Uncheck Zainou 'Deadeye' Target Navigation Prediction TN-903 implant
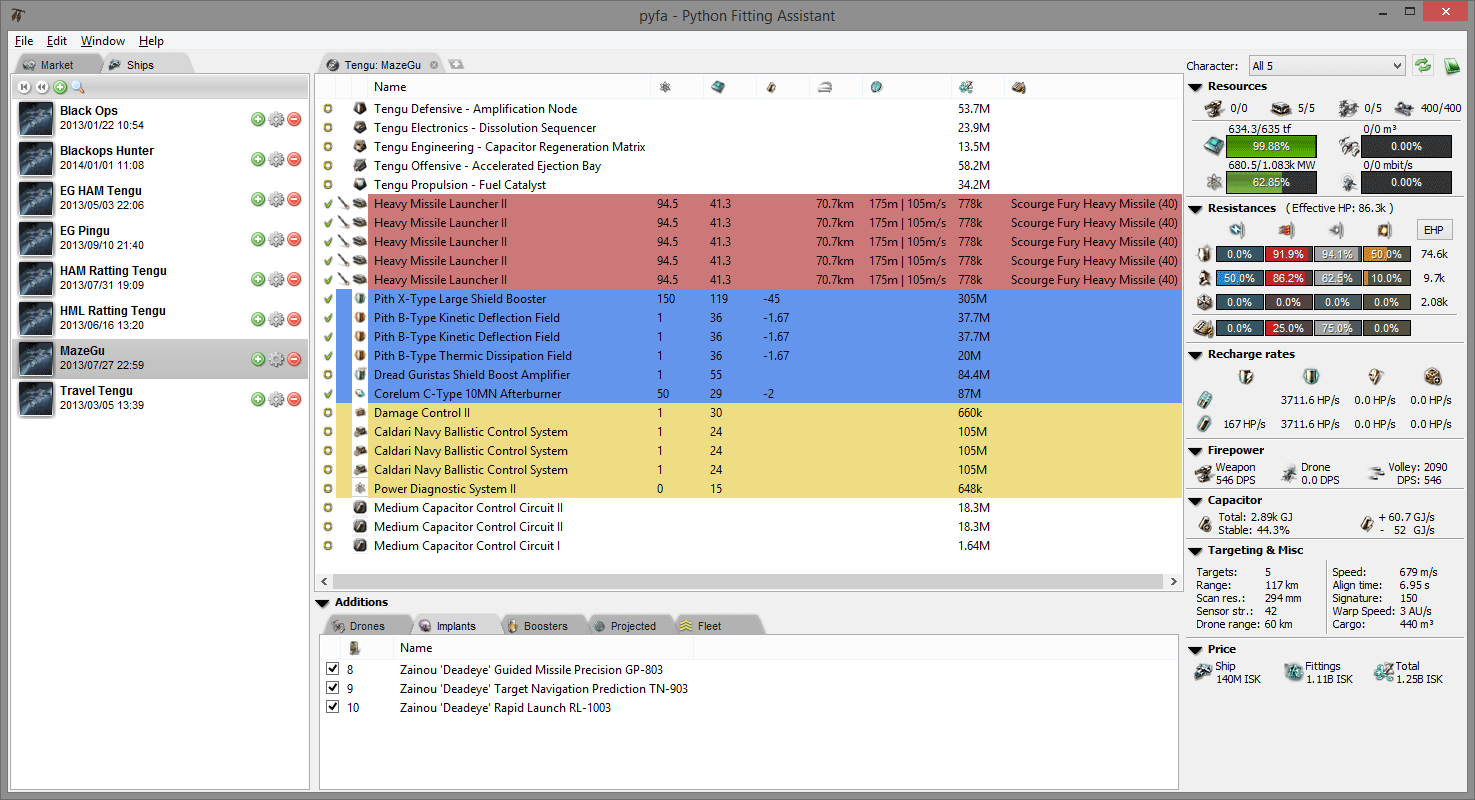The width and height of the screenshot is (1475, 800). 333,688
